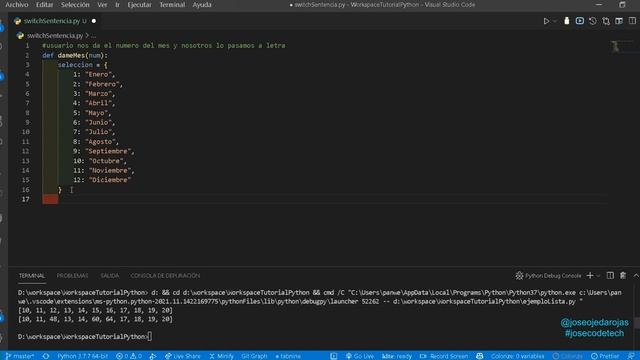Click the debug run icon in the status bar
Image resolution: width=640 pixels, height=360 pixels.
(x=153, y=356)
